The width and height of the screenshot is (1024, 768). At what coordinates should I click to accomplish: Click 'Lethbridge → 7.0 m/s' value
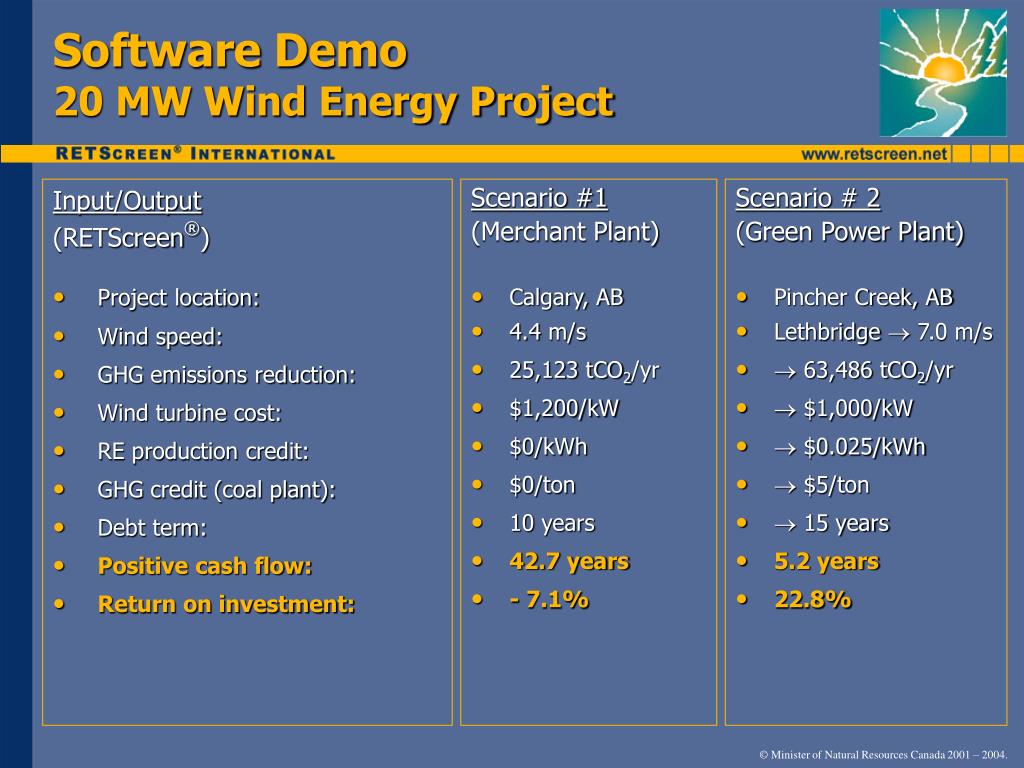pyautogui.click(x=884, y=332)
